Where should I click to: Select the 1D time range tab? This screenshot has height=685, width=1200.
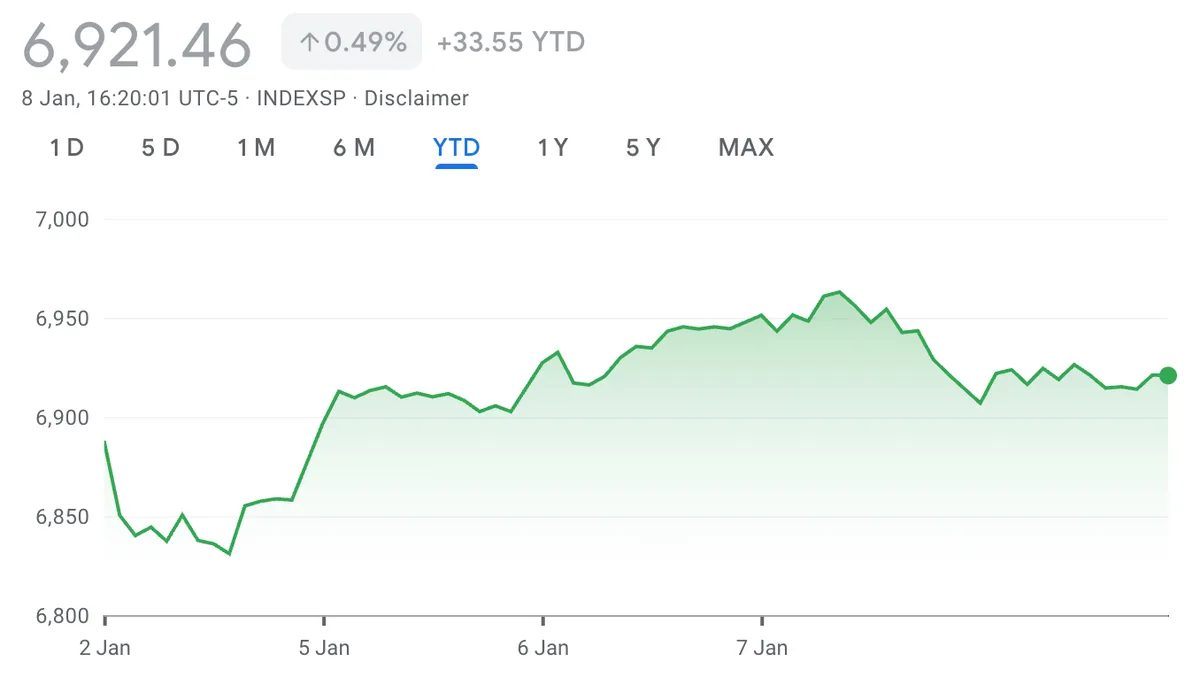coord(65,147)
